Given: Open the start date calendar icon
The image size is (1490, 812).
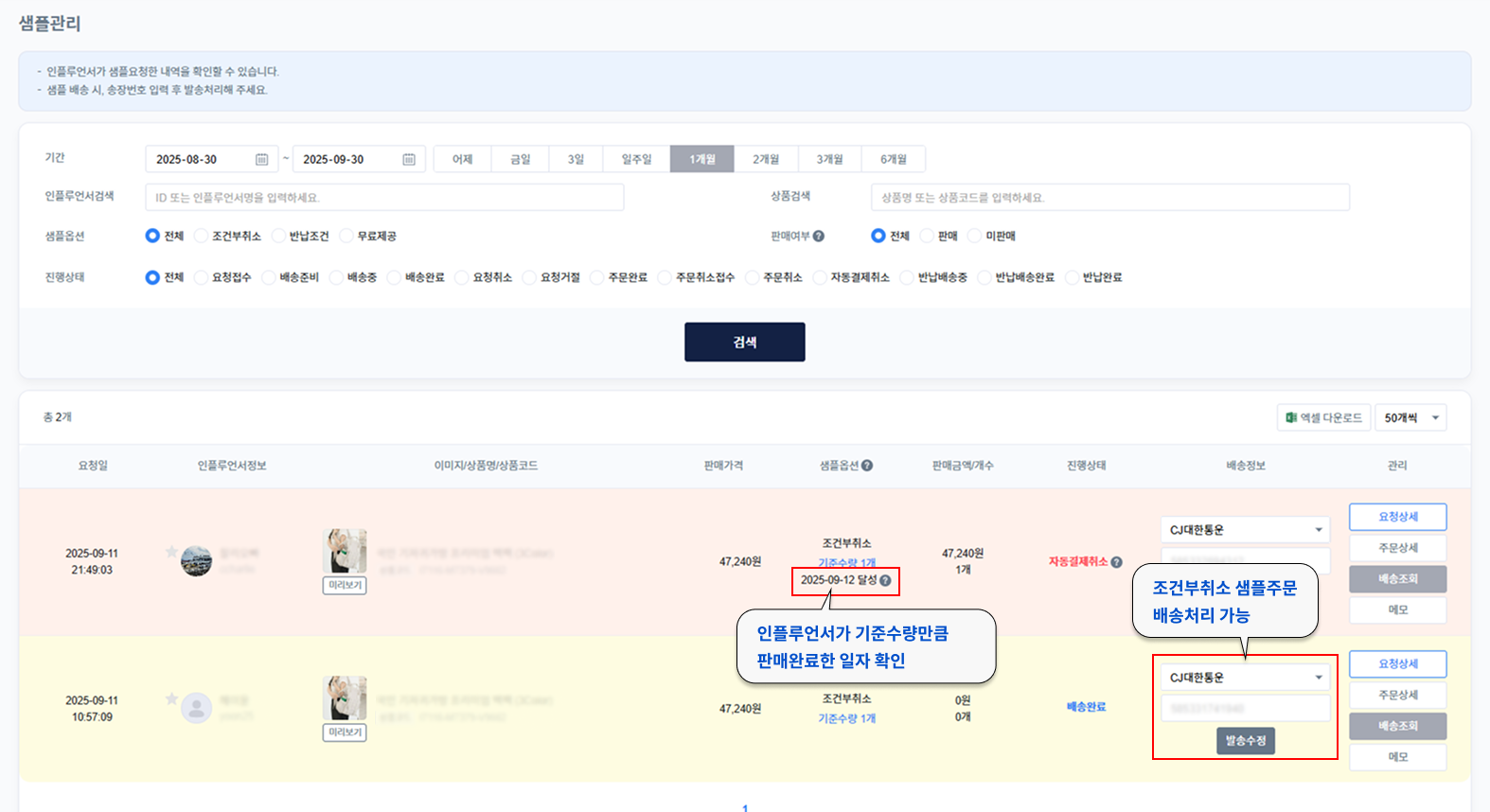Looking at the screenshot, I should pos(261,160).
